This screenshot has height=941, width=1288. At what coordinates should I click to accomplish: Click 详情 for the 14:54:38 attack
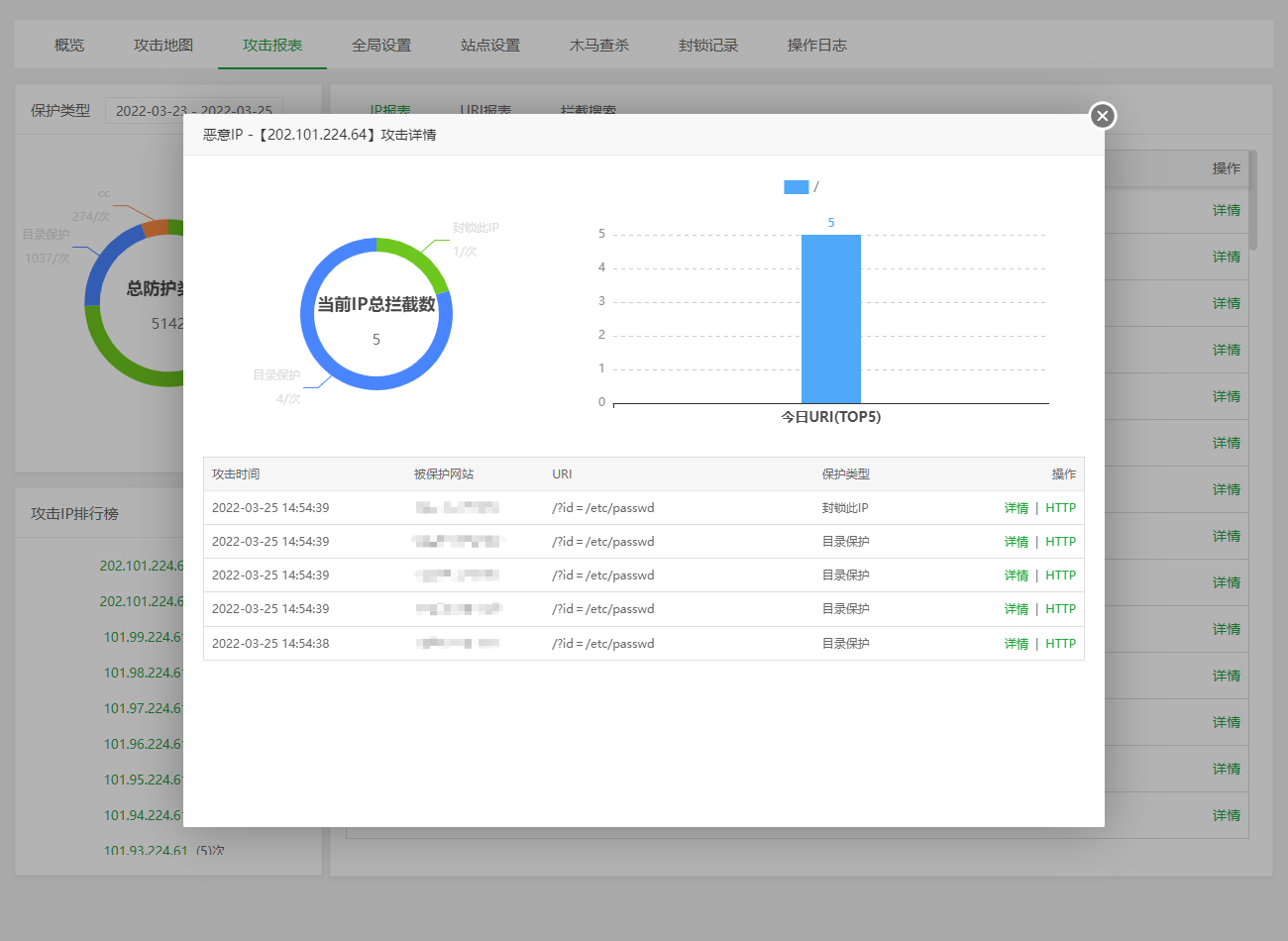click(x=1016, y=644)
